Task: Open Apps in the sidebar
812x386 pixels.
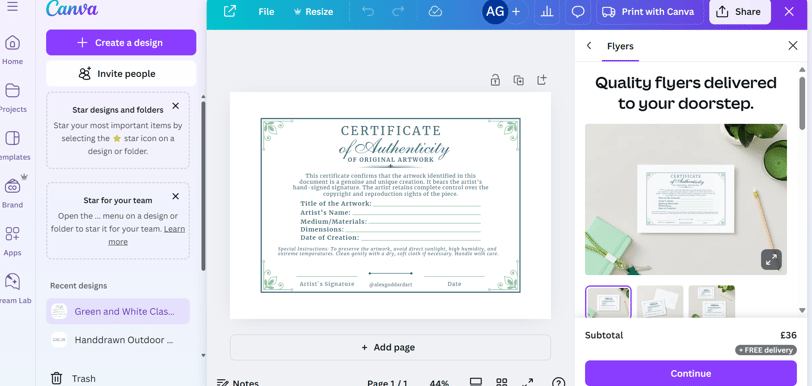Action: [12, 241]
